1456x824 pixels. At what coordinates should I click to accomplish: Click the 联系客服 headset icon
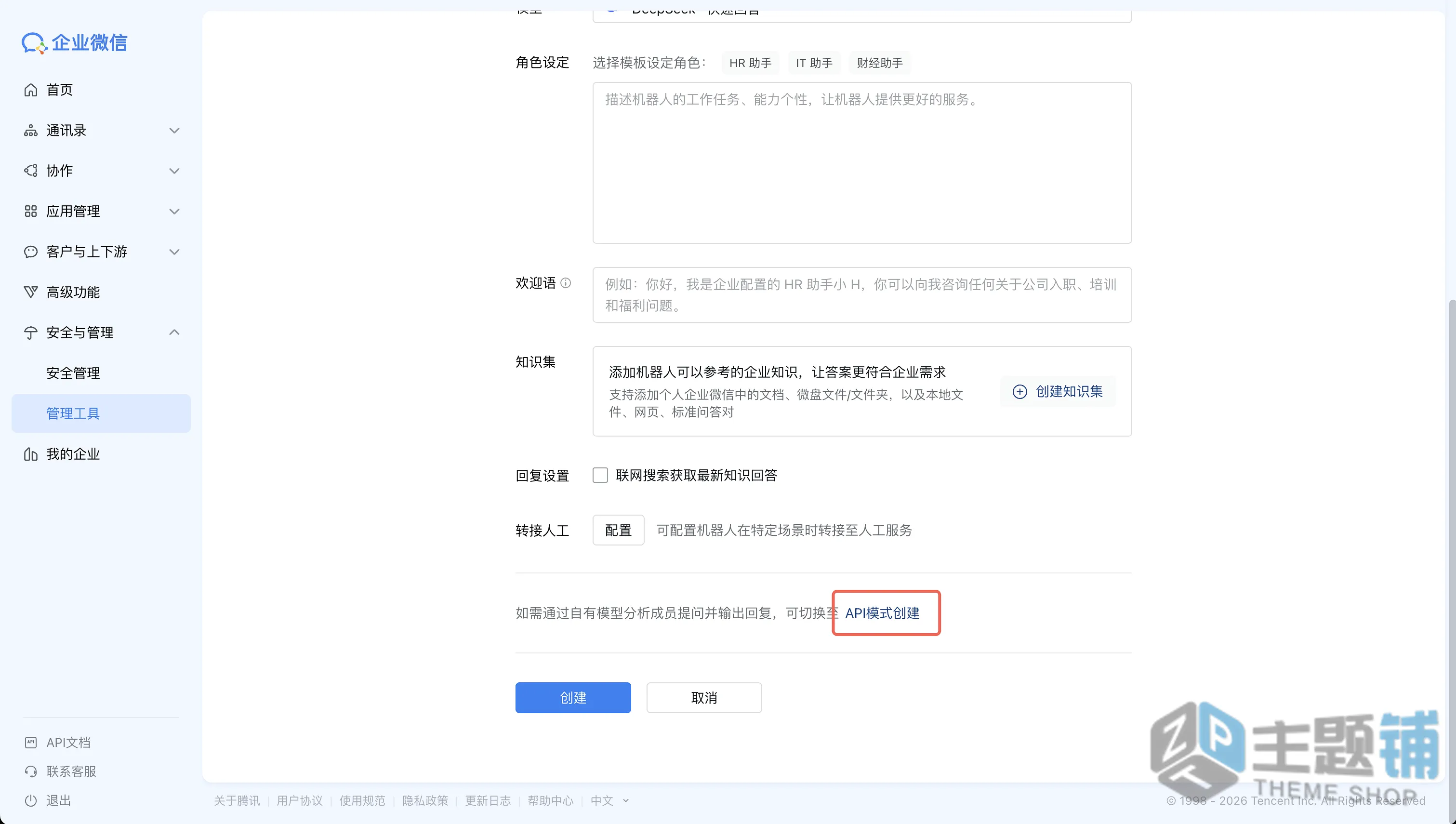click(x=30, y=771)
